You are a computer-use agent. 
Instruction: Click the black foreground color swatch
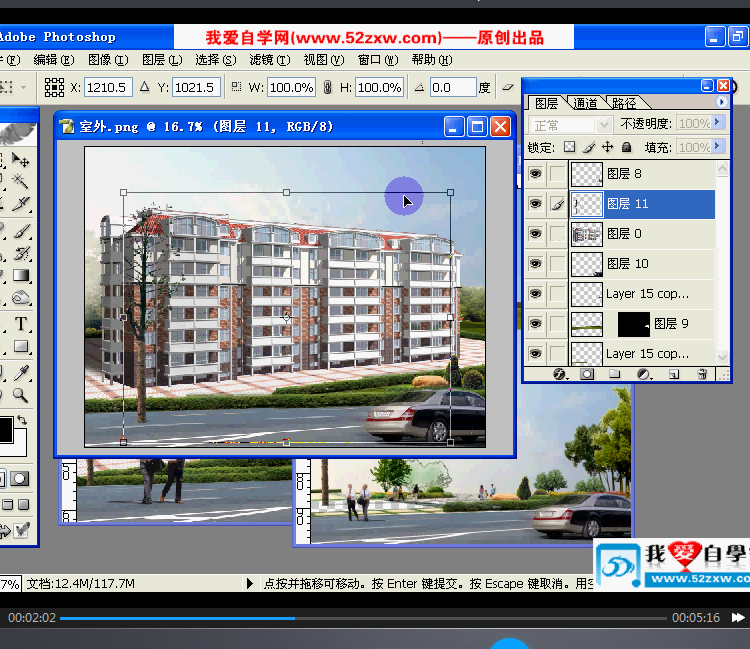click(6, 430)
